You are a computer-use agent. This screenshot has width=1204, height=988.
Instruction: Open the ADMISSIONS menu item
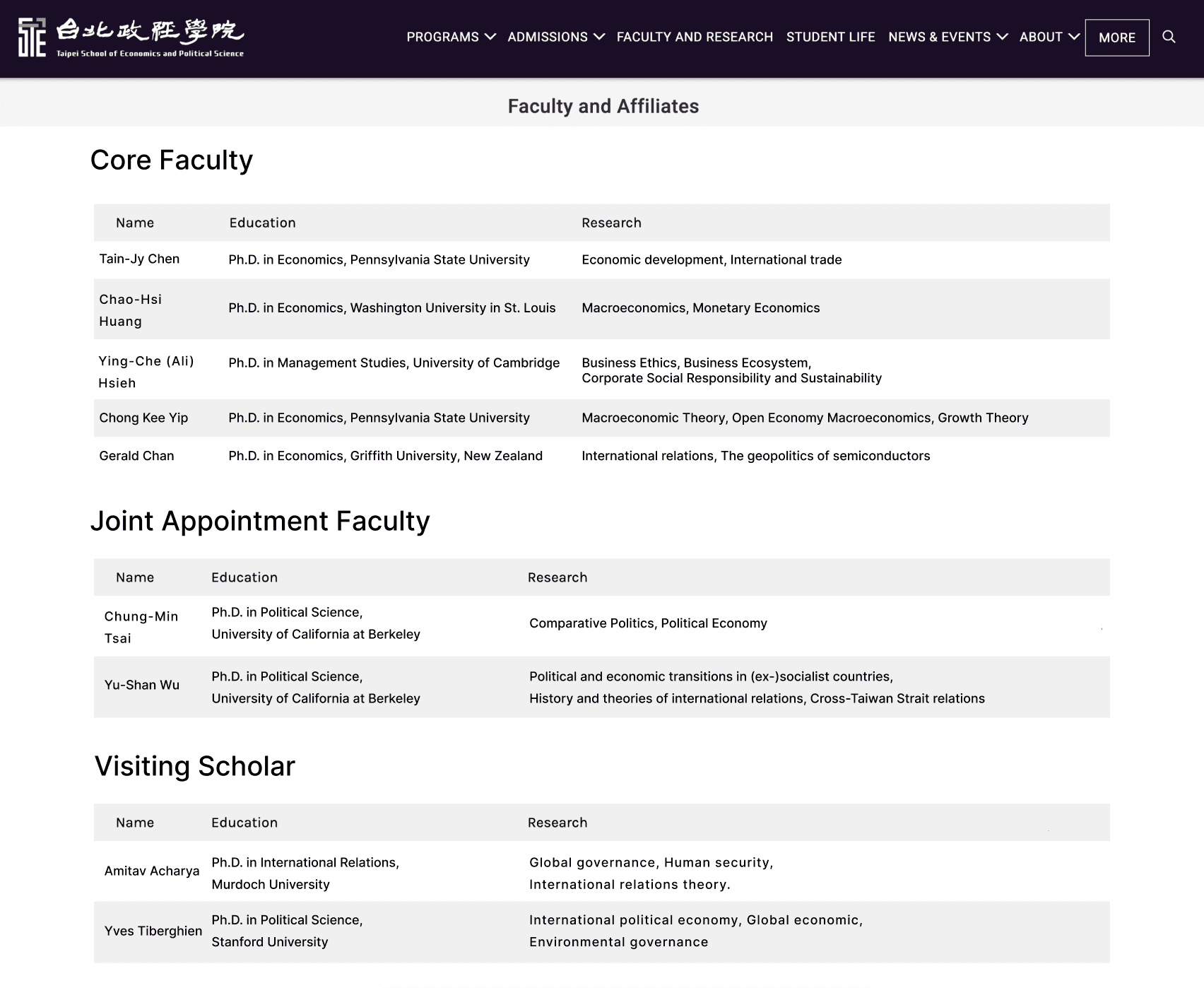548,37
